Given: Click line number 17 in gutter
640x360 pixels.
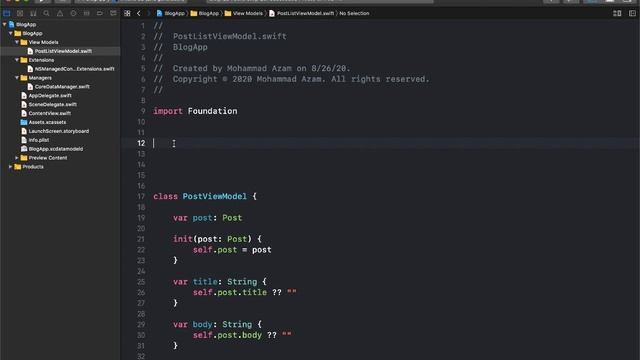Looking at the screenshot, I should (x=141, y=197).
